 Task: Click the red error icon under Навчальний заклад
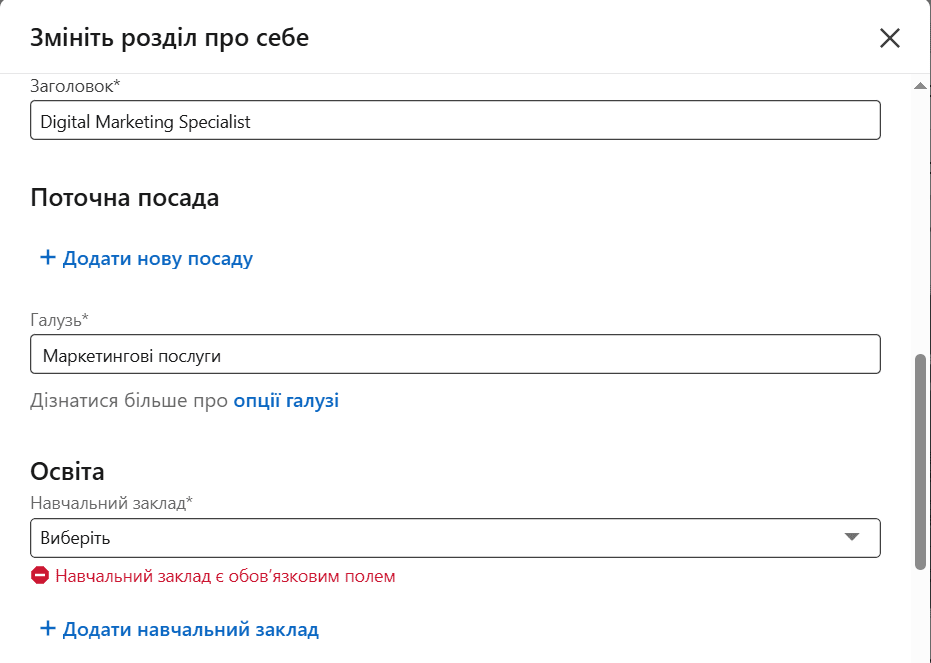pos(40,576)
